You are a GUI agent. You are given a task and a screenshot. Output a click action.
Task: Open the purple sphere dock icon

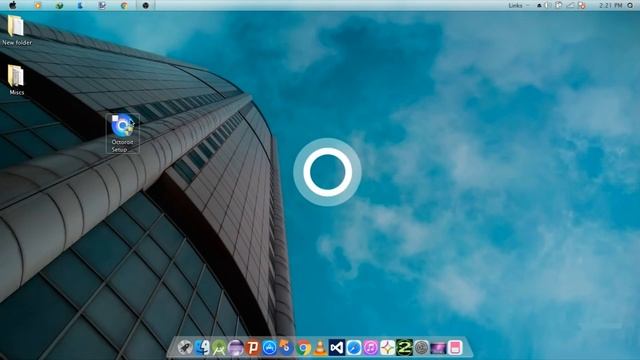[x=236, y=348]
